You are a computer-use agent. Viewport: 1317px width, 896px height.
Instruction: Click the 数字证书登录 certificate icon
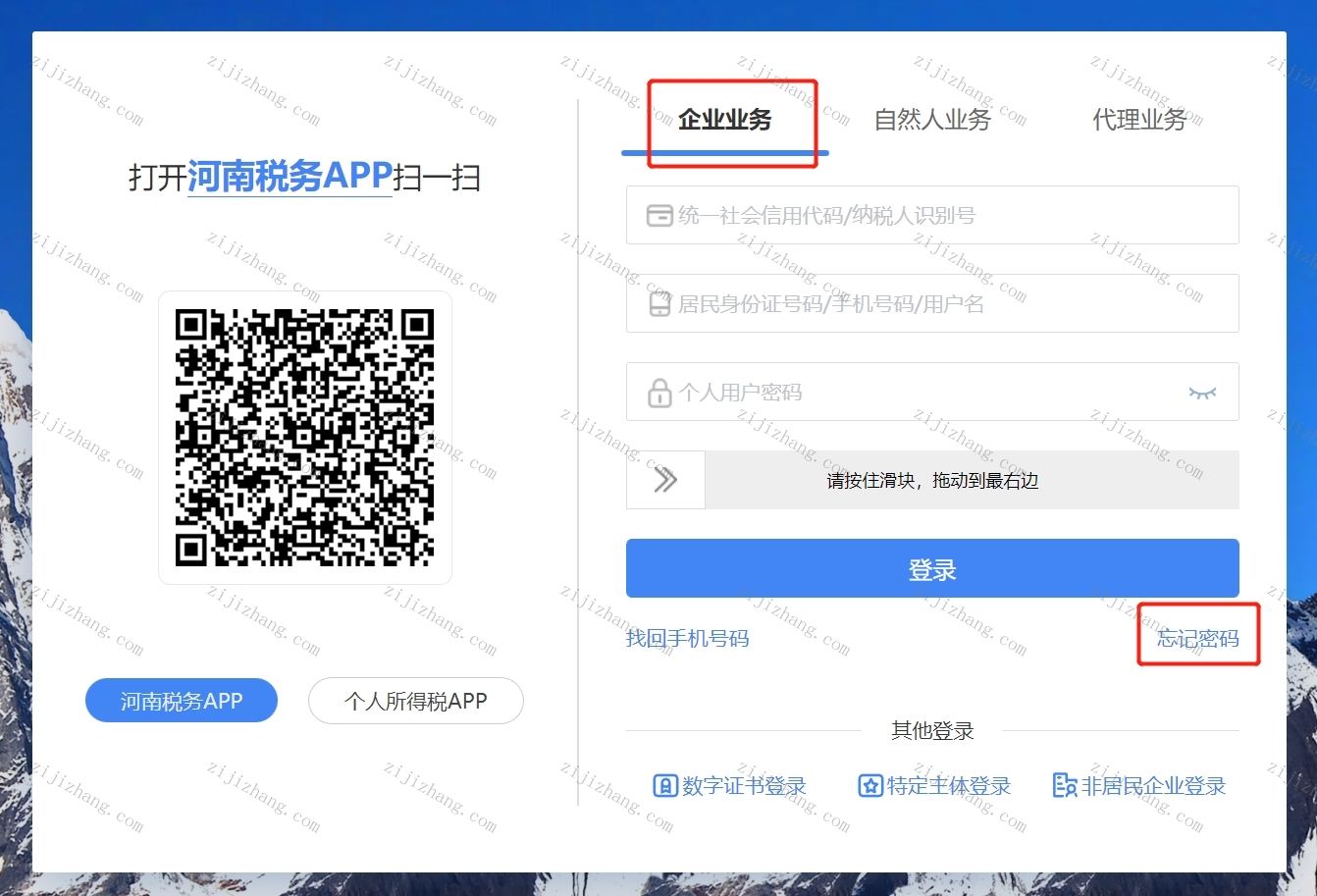(665, 786)
